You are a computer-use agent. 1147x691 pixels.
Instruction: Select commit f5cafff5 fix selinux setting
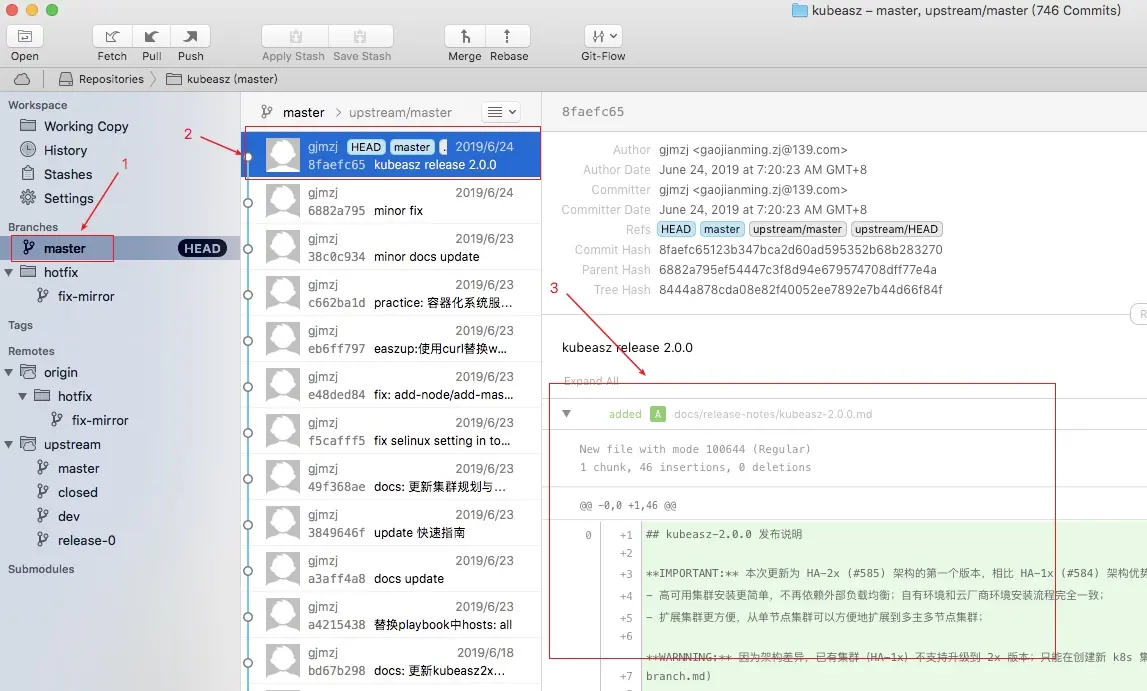point(391,431)
